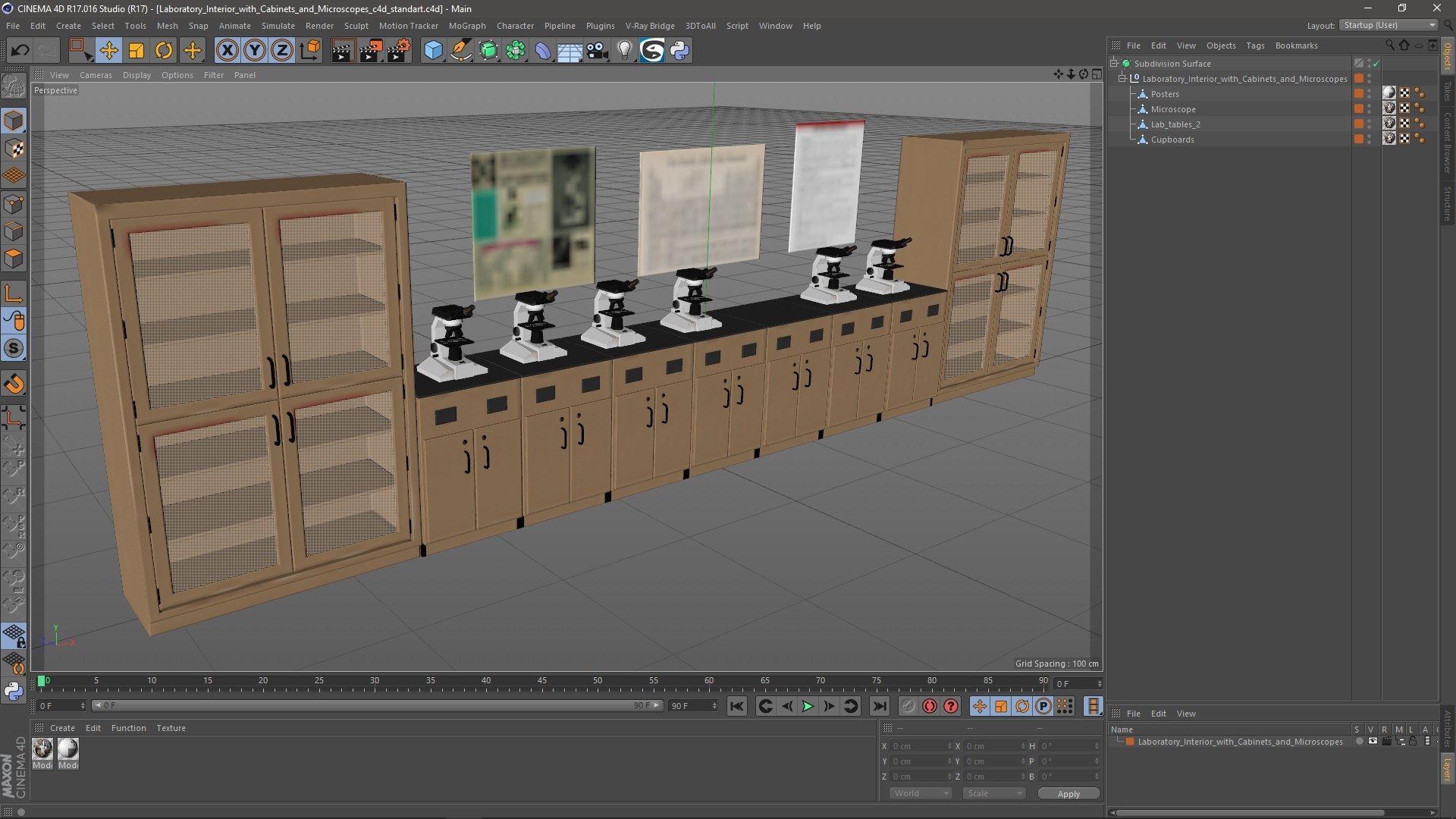Toggle X axis lock

tap(227, 51)
